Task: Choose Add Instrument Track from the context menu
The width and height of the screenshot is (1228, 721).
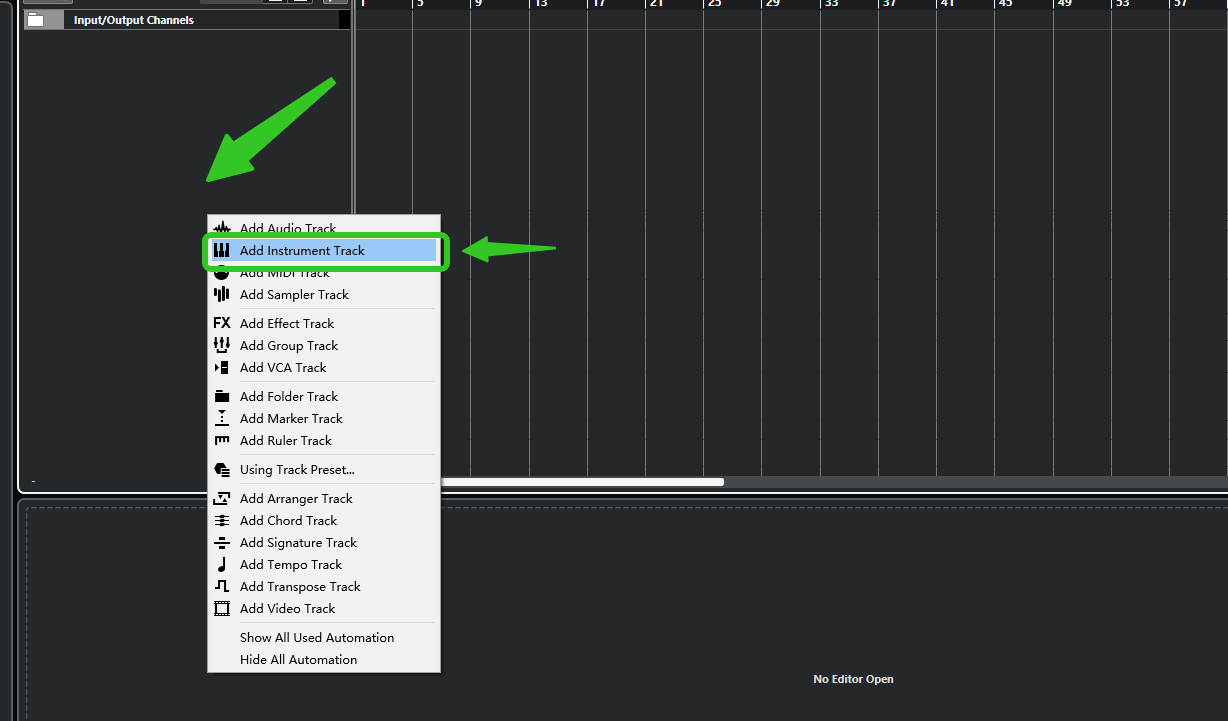Action: (324, 251)
